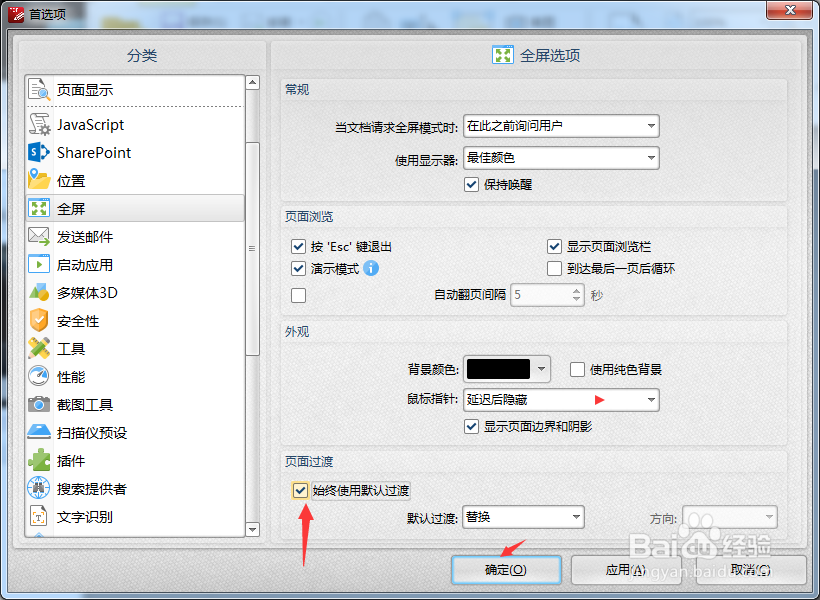Toggle 按 'Esc' 键退出 checkbox

[x=298, y=246]
